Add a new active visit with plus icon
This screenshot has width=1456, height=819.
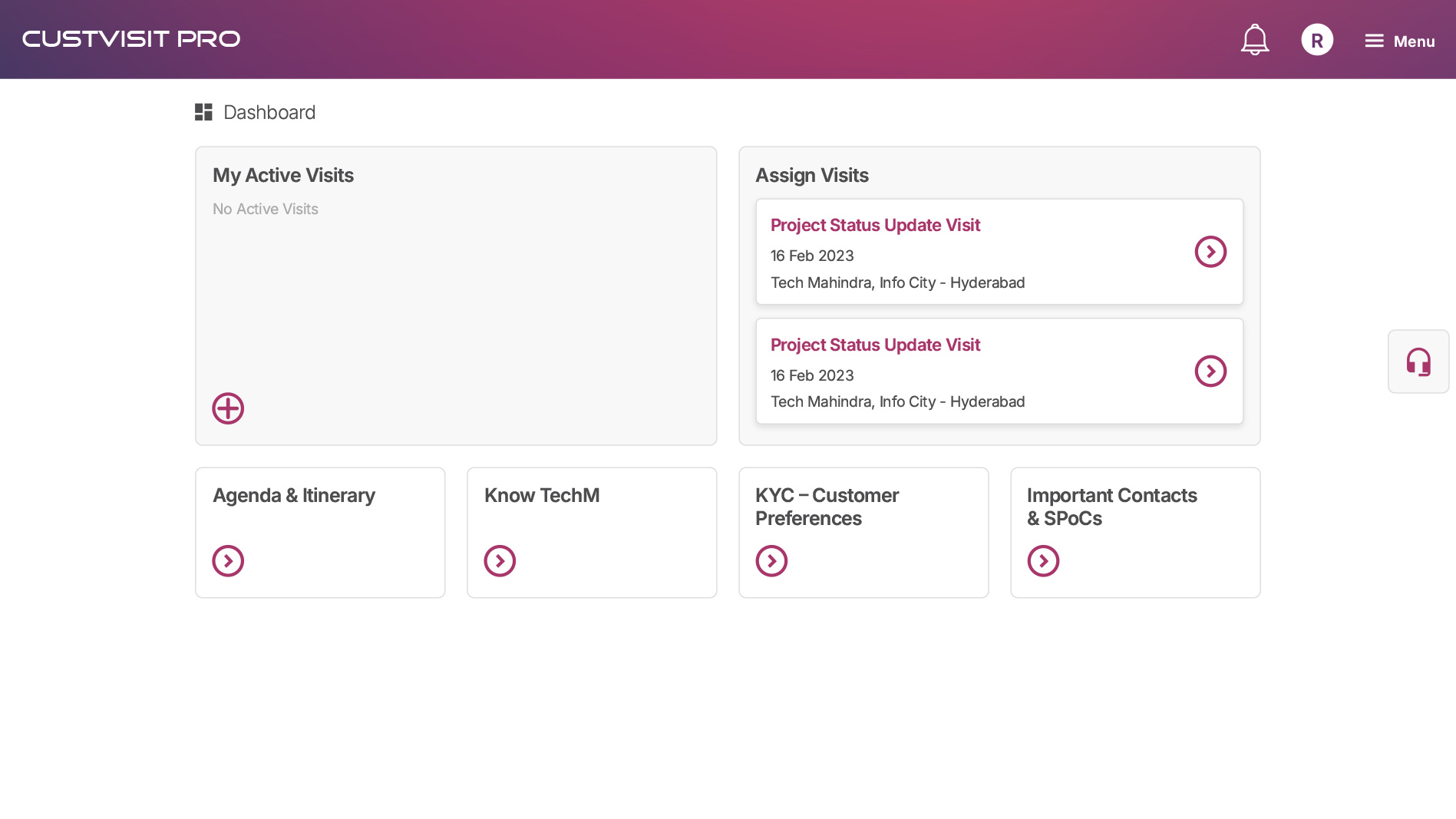[228, 408]
